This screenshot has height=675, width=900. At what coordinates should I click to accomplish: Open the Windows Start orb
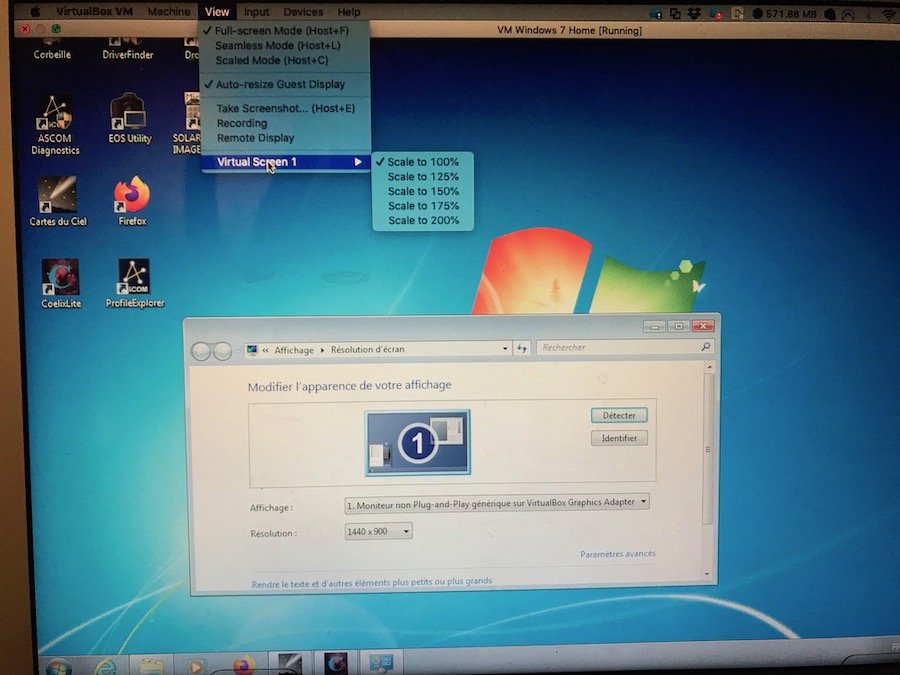[x=59, y=666]
